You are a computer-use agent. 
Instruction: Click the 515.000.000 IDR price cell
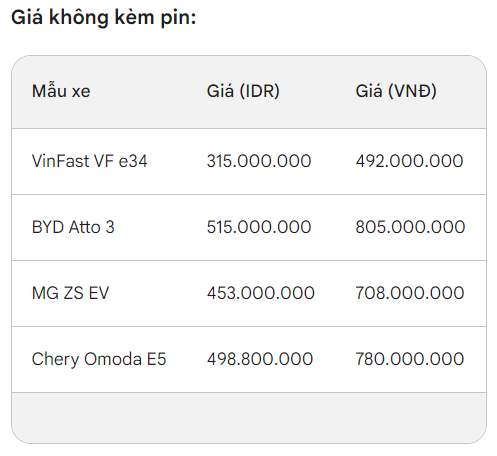coord(259,227)
